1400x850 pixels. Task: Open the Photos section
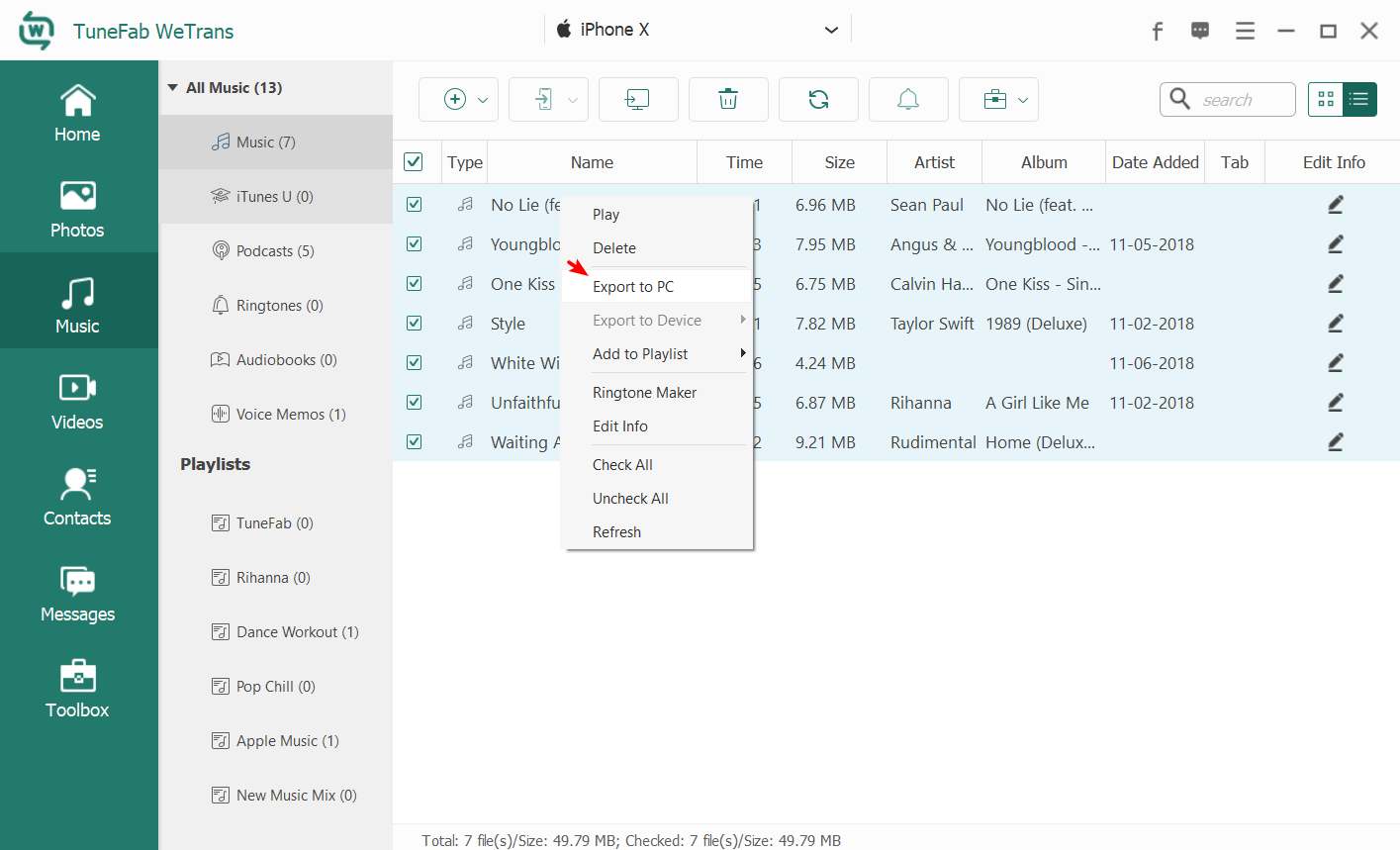77,210
